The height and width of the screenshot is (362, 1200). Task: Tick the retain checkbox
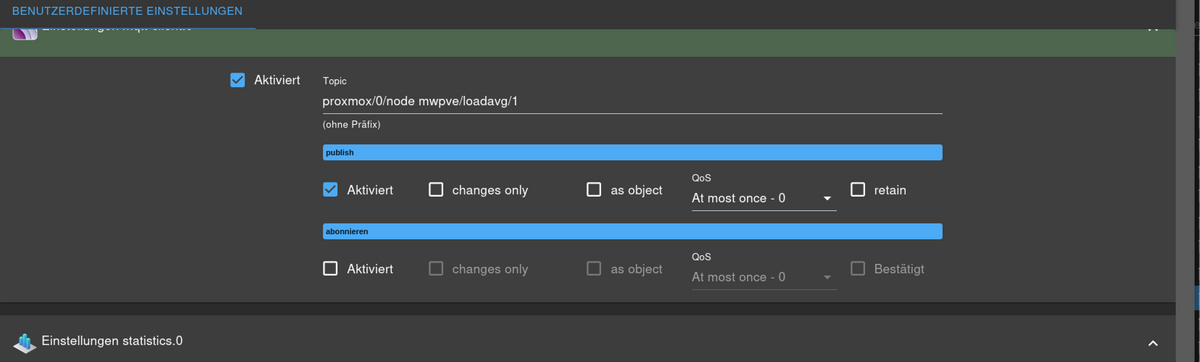point(858,189)
